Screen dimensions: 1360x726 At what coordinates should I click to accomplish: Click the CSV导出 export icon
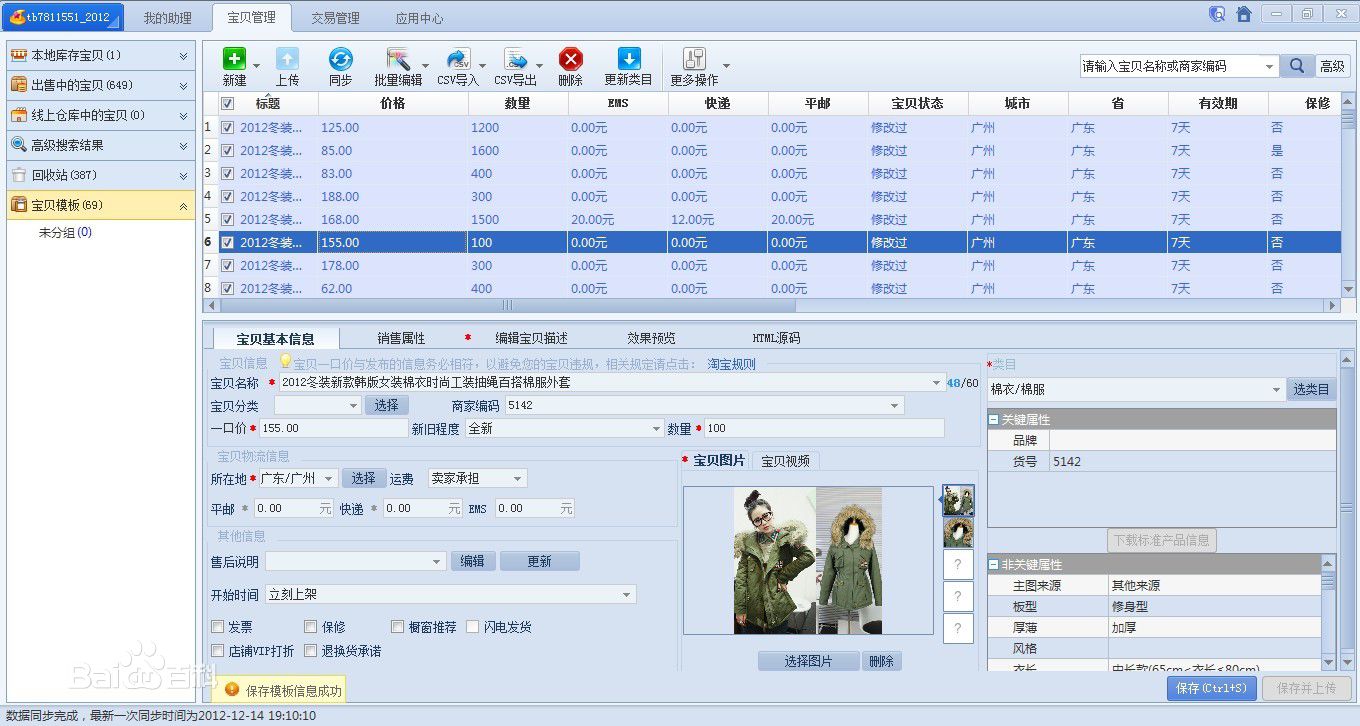(x=515, y=59)
